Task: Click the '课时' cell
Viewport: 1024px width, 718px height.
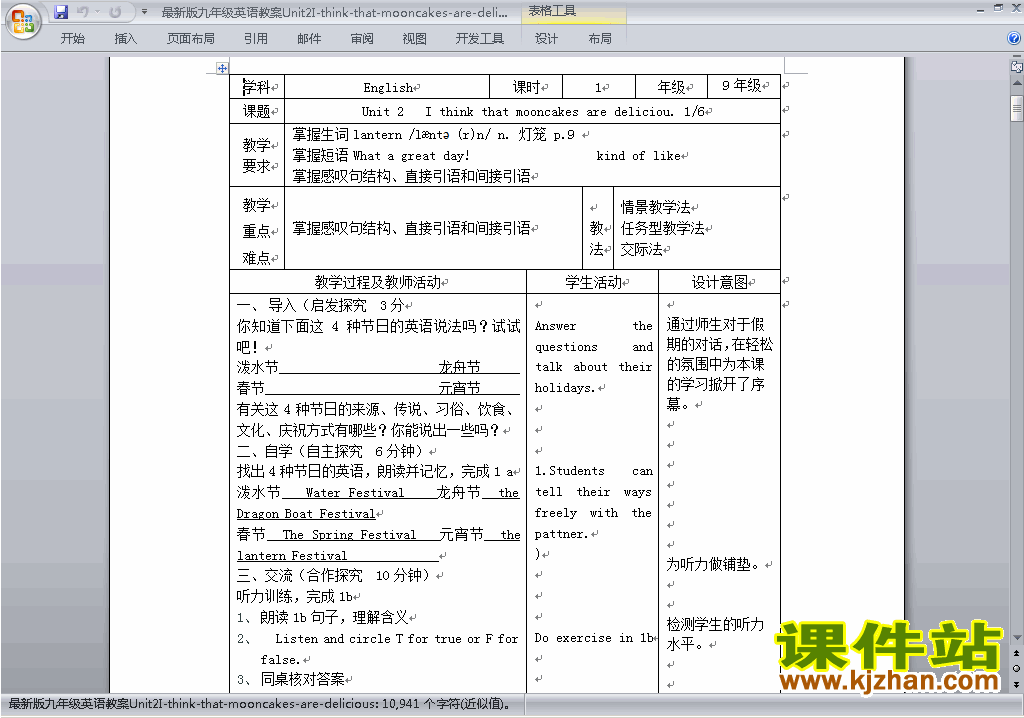Action: point(526,87)
